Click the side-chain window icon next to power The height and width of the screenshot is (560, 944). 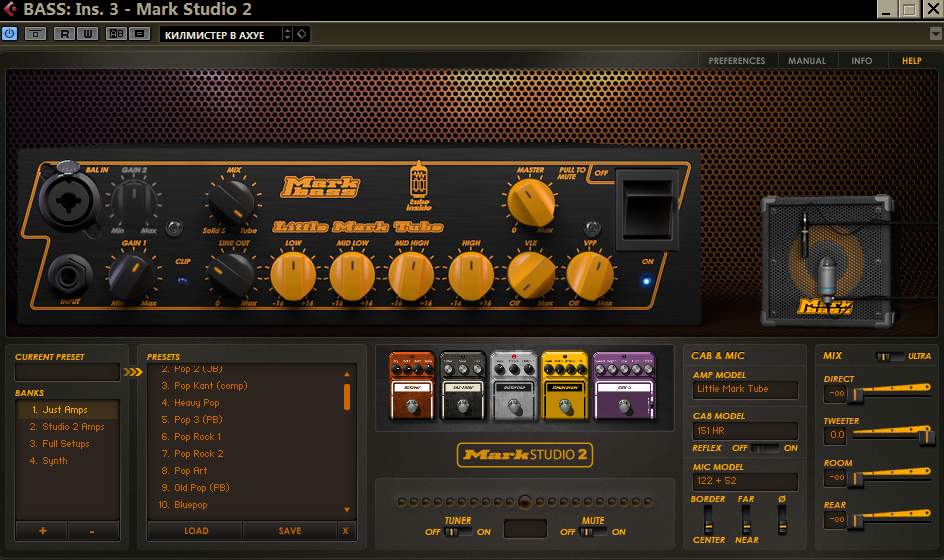click(x=36, y=34)
